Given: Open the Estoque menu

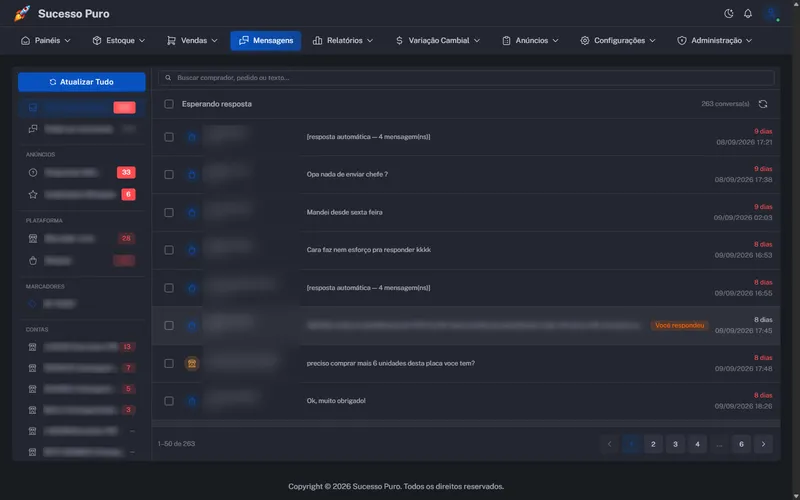Looking at the screenshot, I should click(x=119, y=41).
